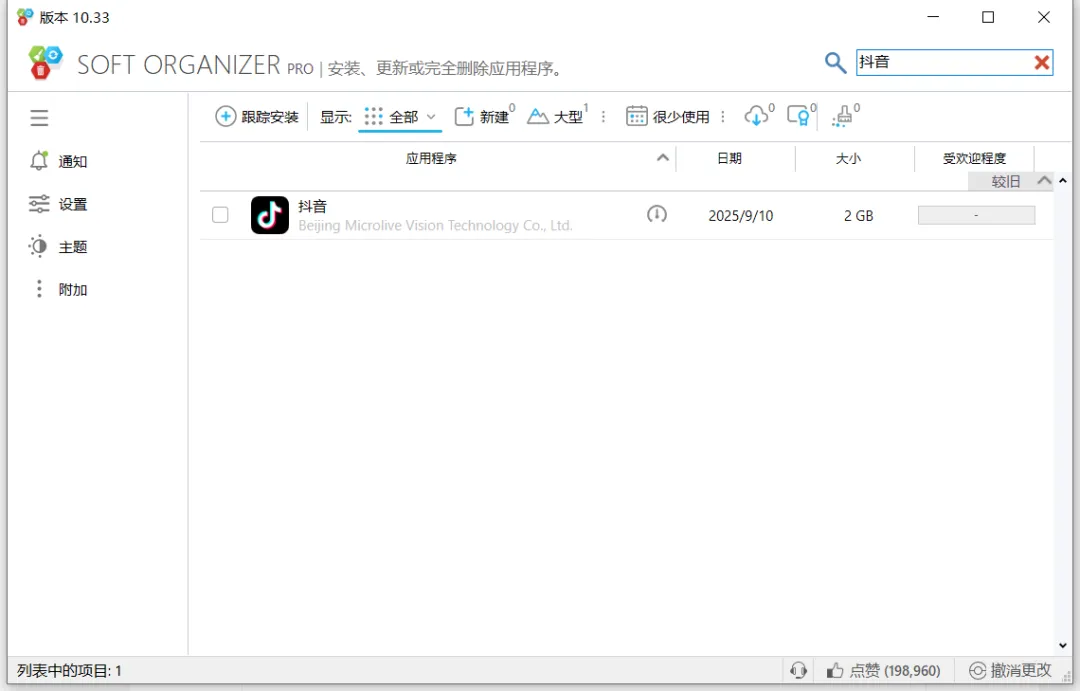Click the sort arrow in 应用程序 header
Viewport: 1080px width, 691px height.
[663, 158]
